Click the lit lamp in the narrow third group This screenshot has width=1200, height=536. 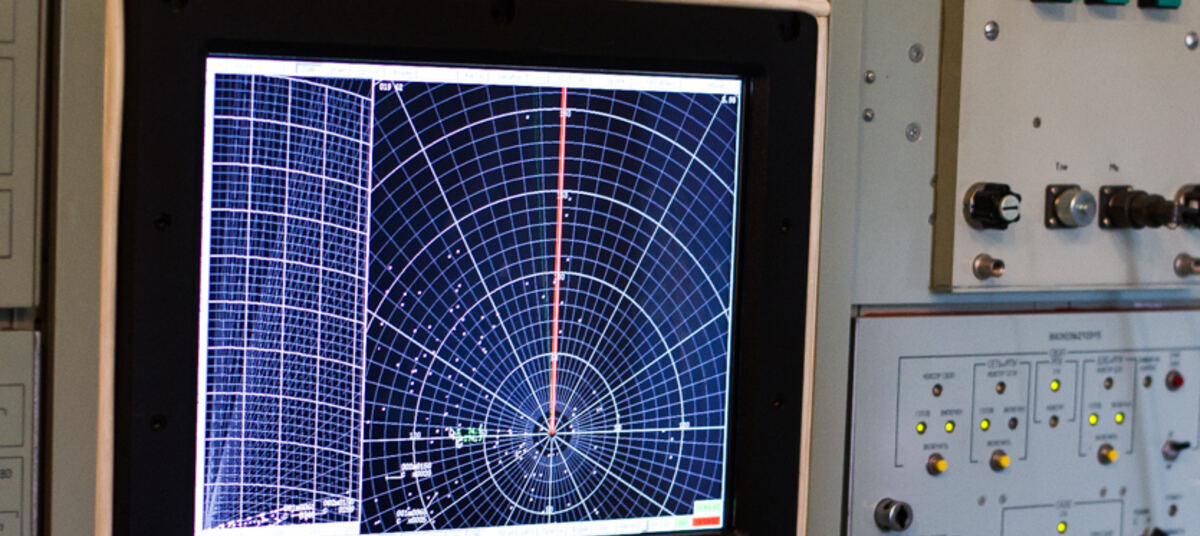(1054, 385)
